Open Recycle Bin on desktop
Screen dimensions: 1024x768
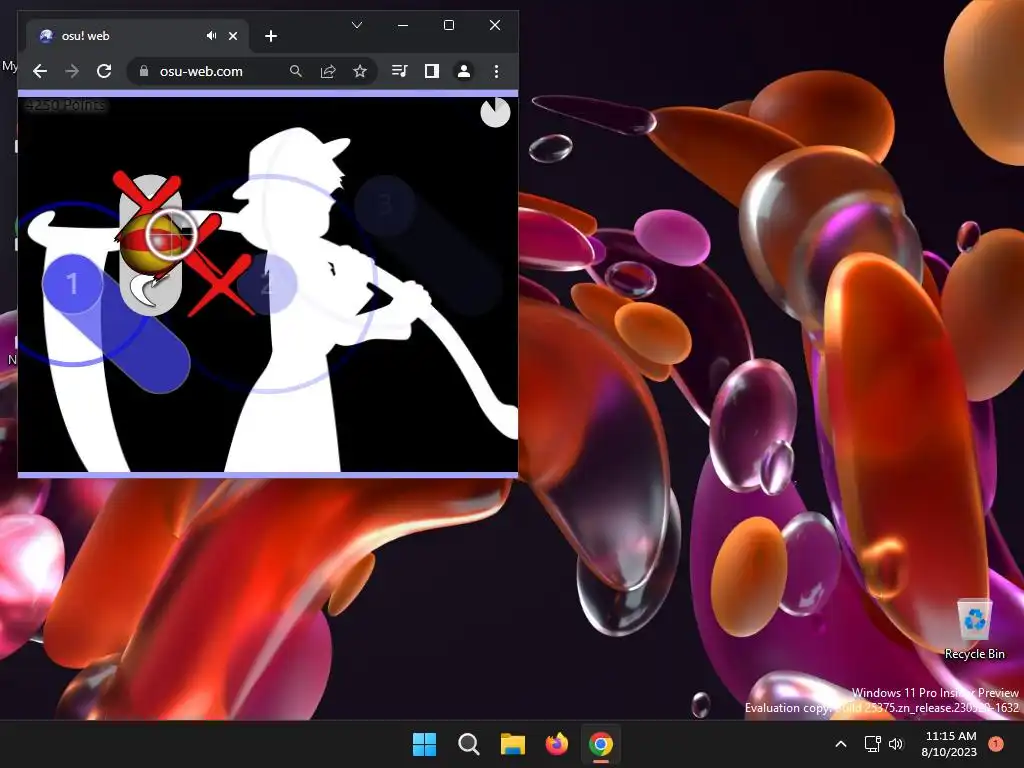coord(974,630)
